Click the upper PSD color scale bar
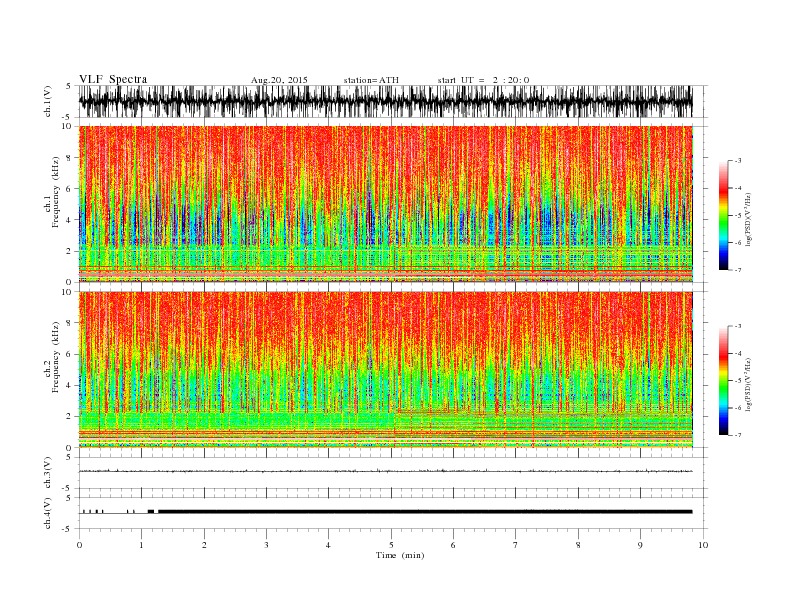This screenshot has height=612, width=792. (724, 215)
